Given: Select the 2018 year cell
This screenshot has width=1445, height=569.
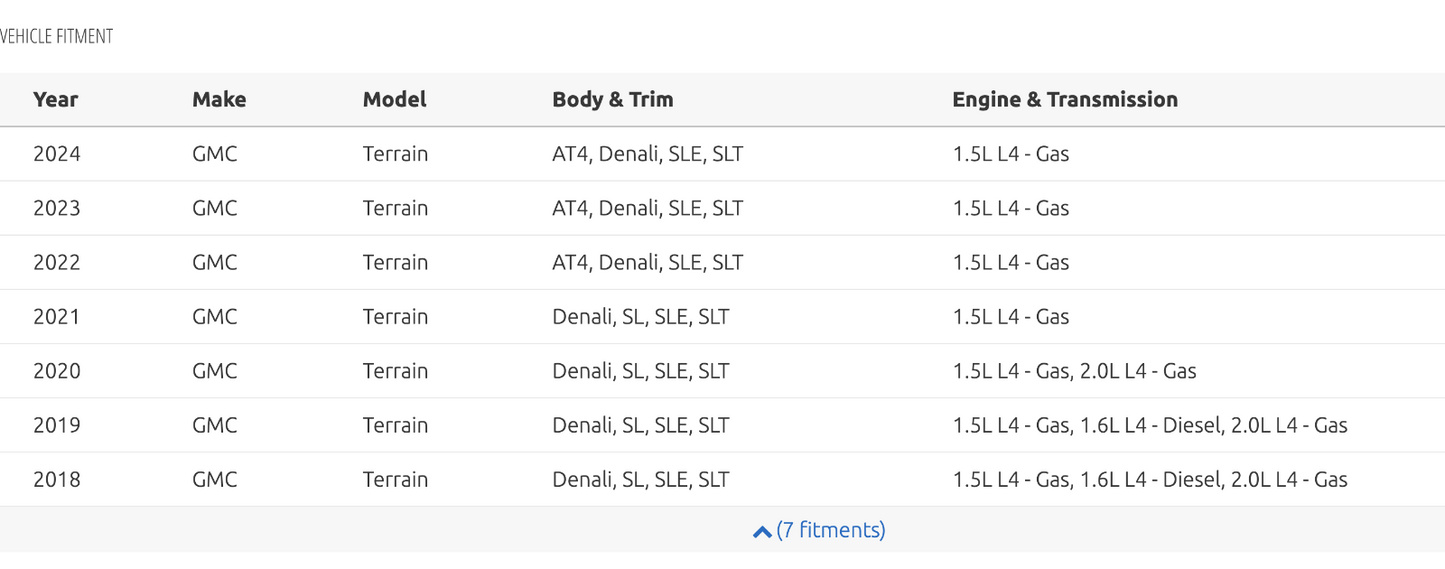Looking at the screenshot, I should pyautogui.click(x=57, y=479).
